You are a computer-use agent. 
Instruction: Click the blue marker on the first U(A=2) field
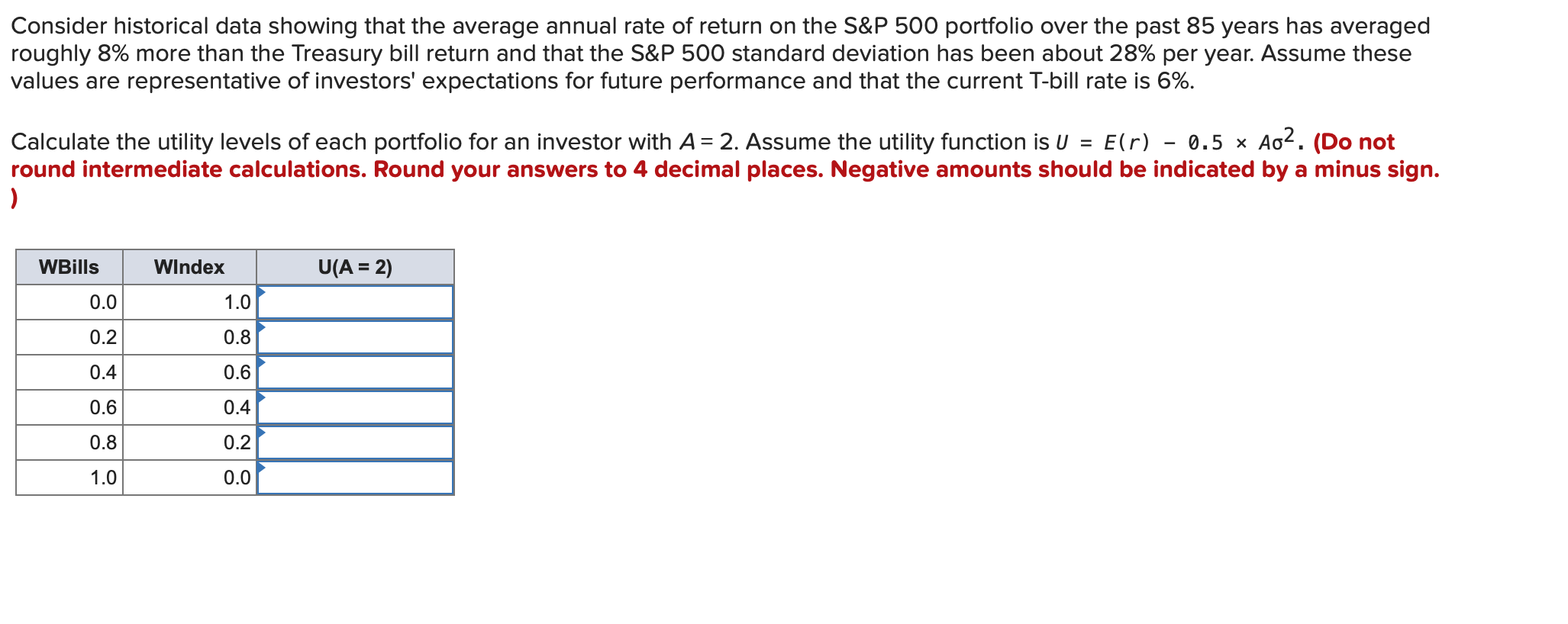click(262, 293)
